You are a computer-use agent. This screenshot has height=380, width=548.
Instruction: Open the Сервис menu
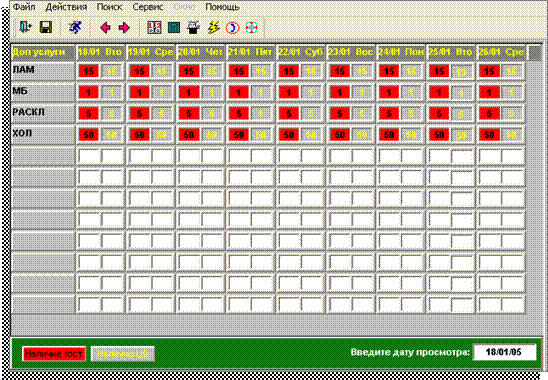[148, 7]
